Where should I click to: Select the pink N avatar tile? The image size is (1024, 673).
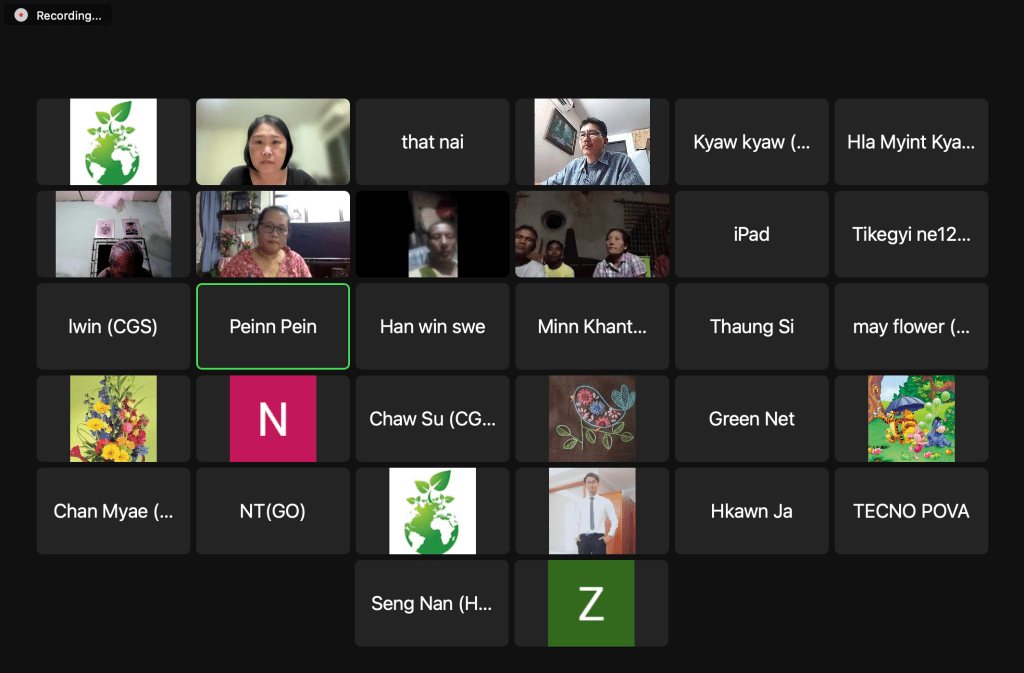[273, 418]
